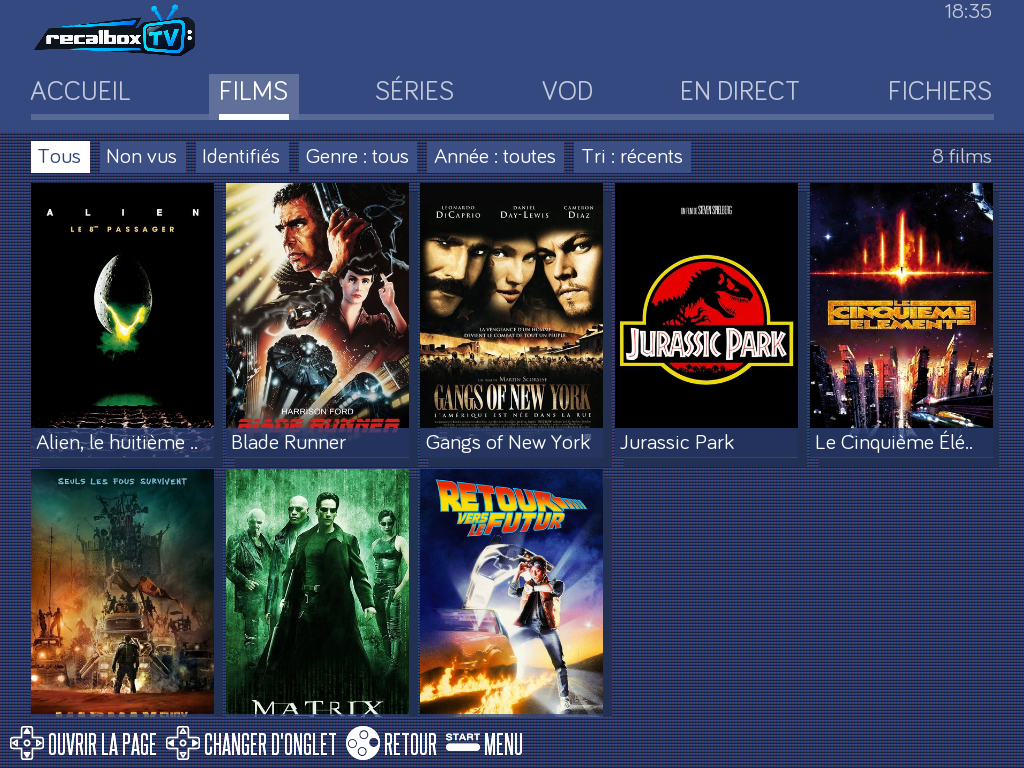Click the Retour label
This screenshot has height=768, width=1024.
(x=410, y=744)
